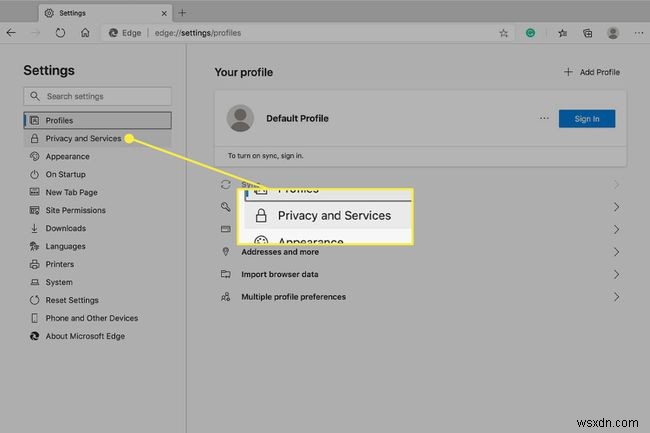This screenshot has height=433, width=650.
Task: Expand the Multiple profile preferences chevron
Action: 616,297
